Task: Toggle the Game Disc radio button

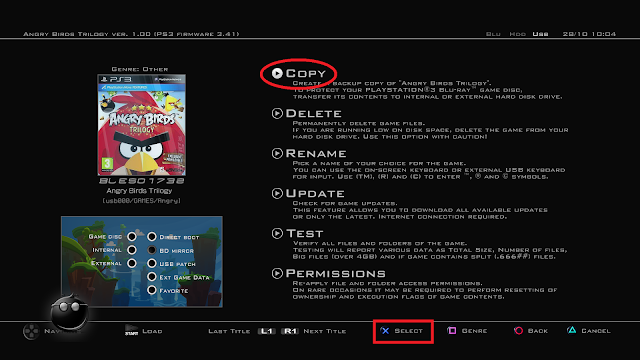Action: (x=132, y=237)
